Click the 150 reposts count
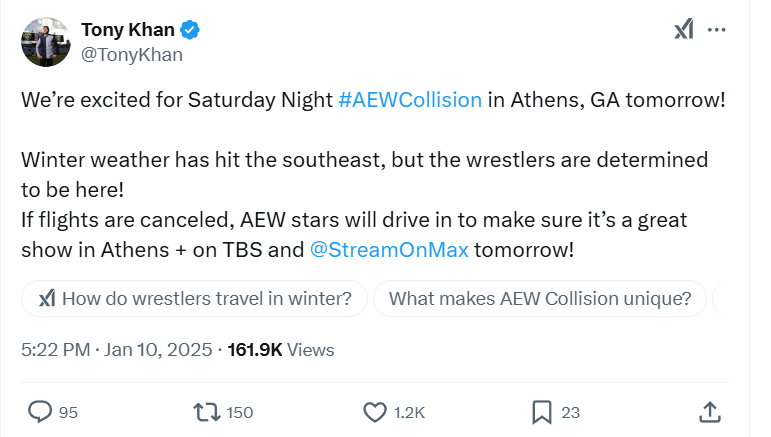Viewport: 771px width, 437px height. click(240, 412)
